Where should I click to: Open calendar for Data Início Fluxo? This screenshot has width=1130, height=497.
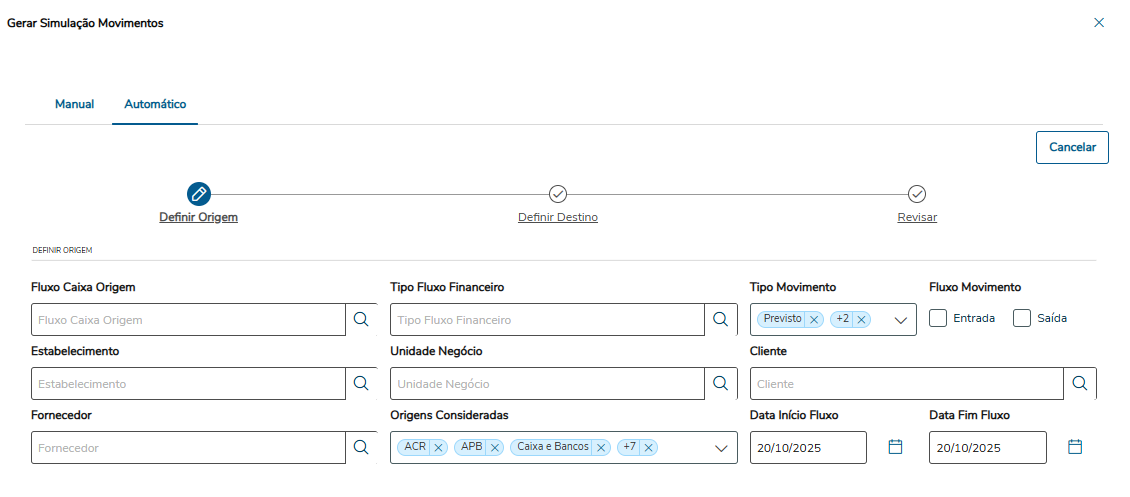point(896,447)
